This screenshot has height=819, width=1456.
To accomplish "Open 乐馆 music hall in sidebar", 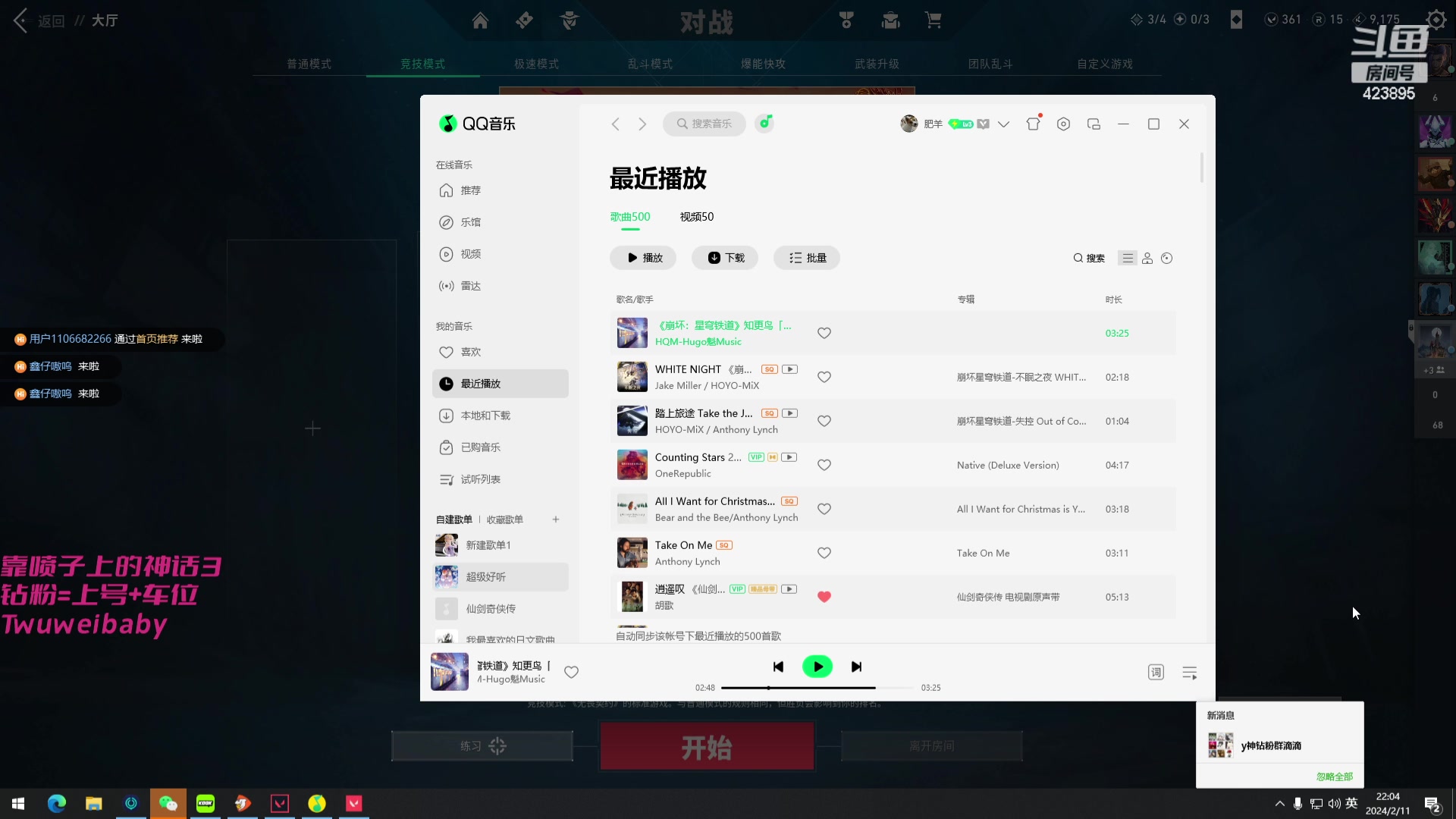I will [x=460, y=222].
